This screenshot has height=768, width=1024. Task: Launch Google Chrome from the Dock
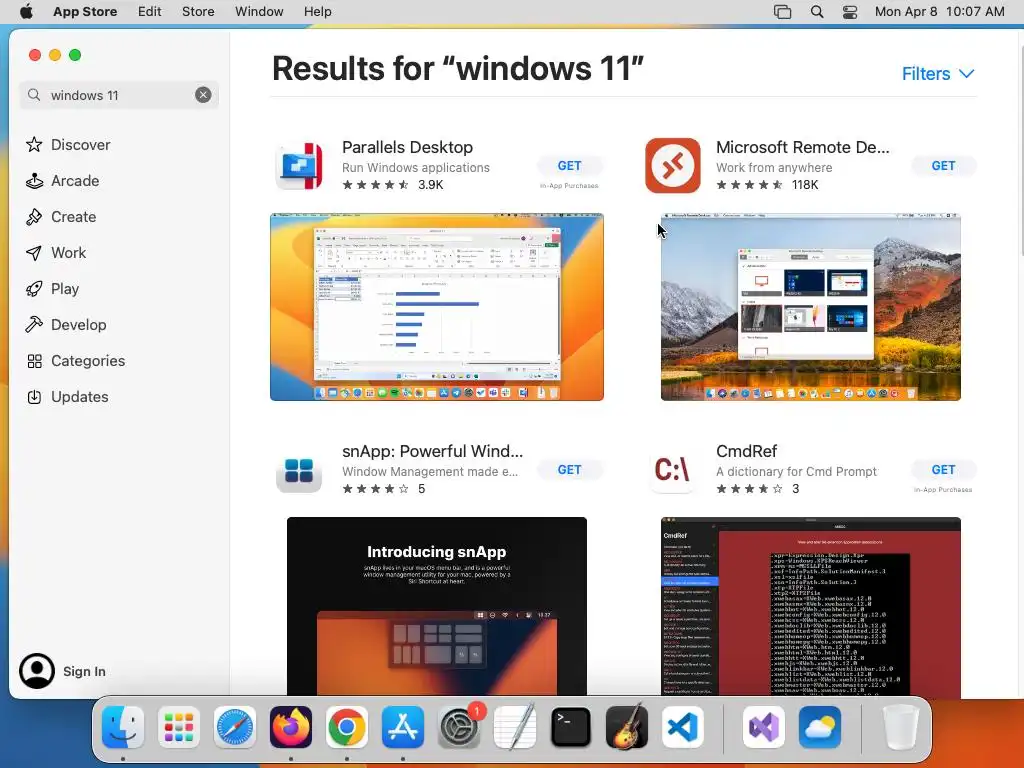[347, 727]
